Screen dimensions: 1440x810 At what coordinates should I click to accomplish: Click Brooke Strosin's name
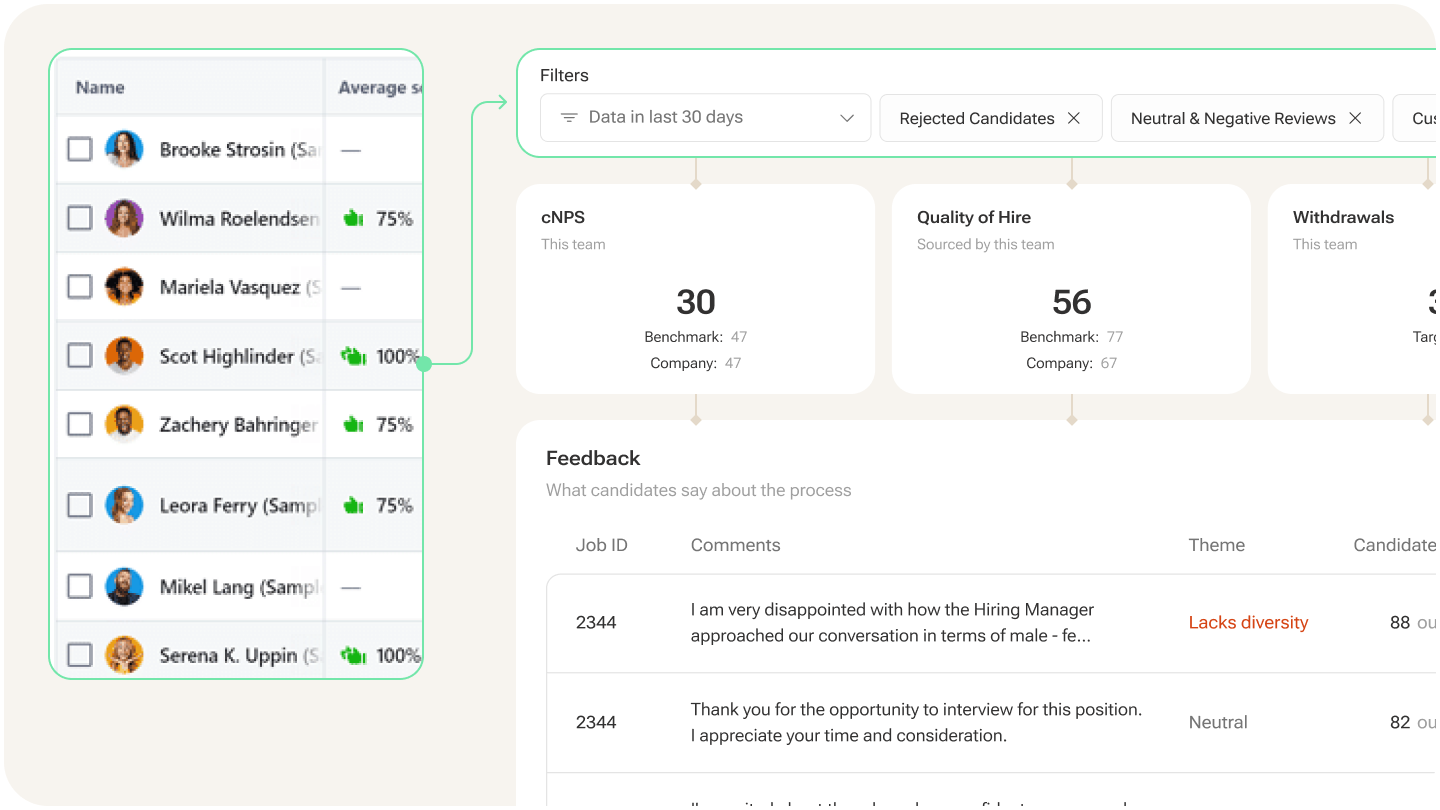[x=239, y=149]
